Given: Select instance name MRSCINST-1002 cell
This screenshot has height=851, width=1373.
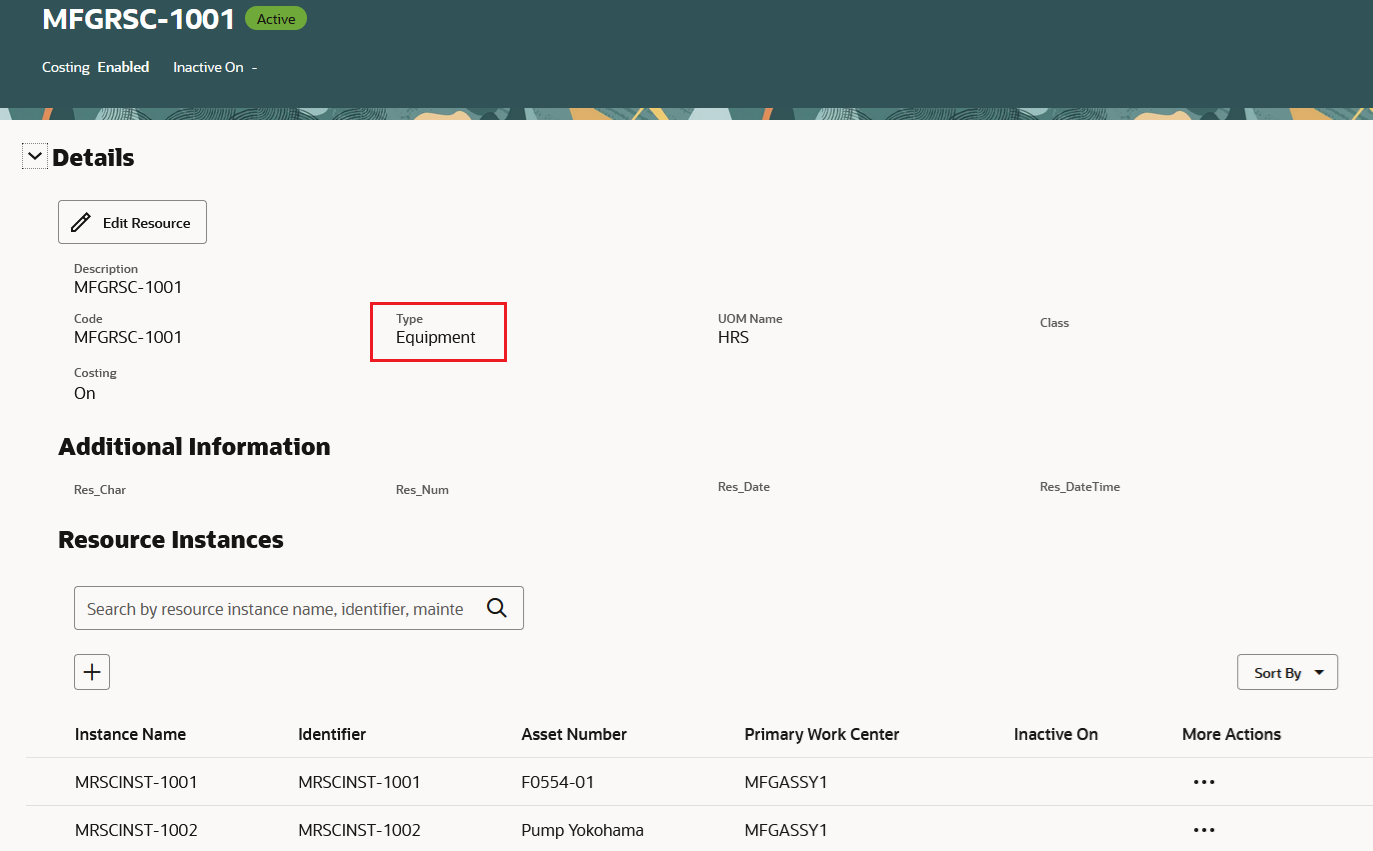Looking at the screenshot, I should (x=136, y=830).
